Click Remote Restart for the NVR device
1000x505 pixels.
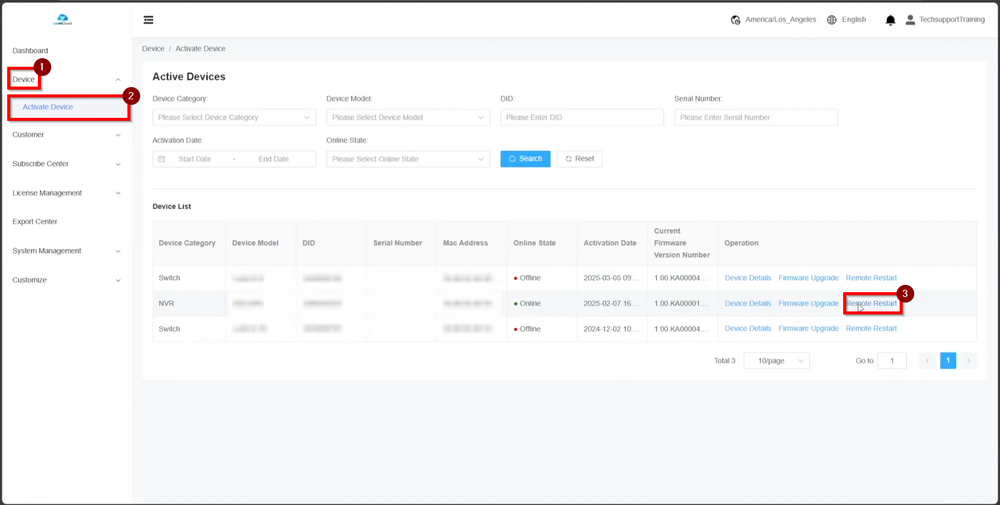(871, 303)
